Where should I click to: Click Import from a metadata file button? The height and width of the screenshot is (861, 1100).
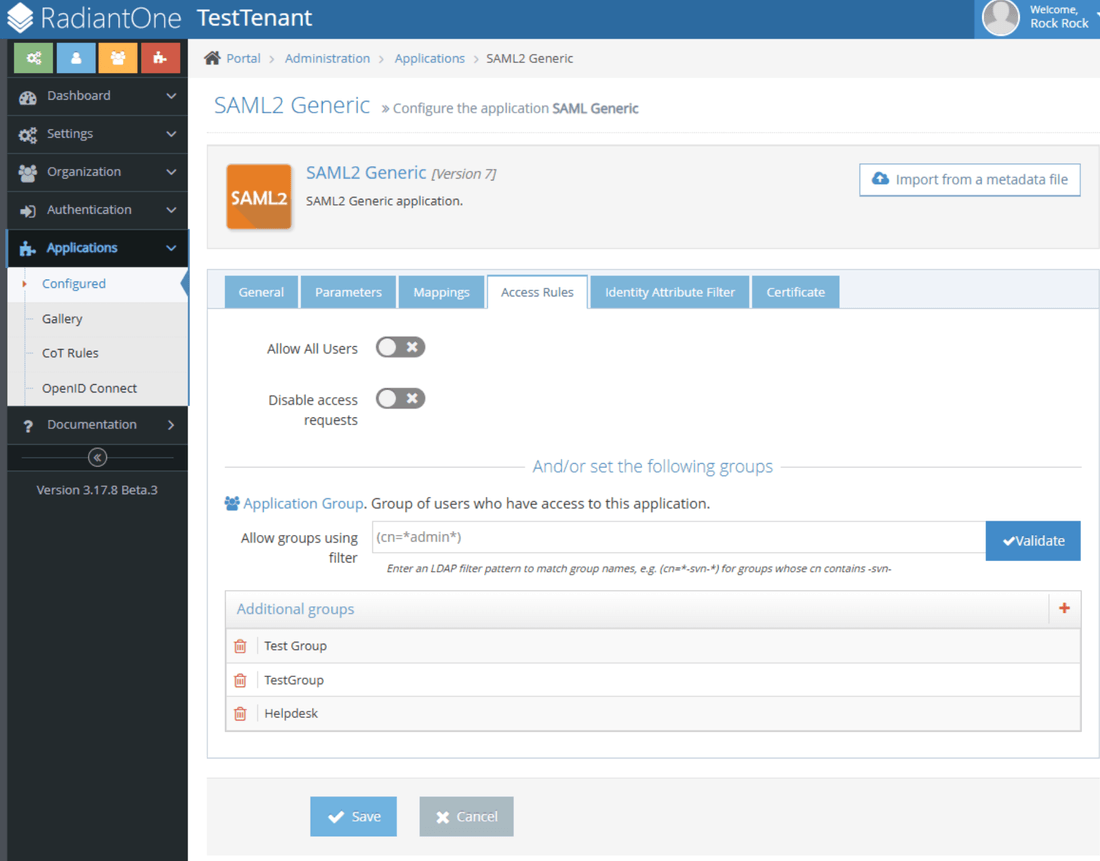tap(970, 180)
